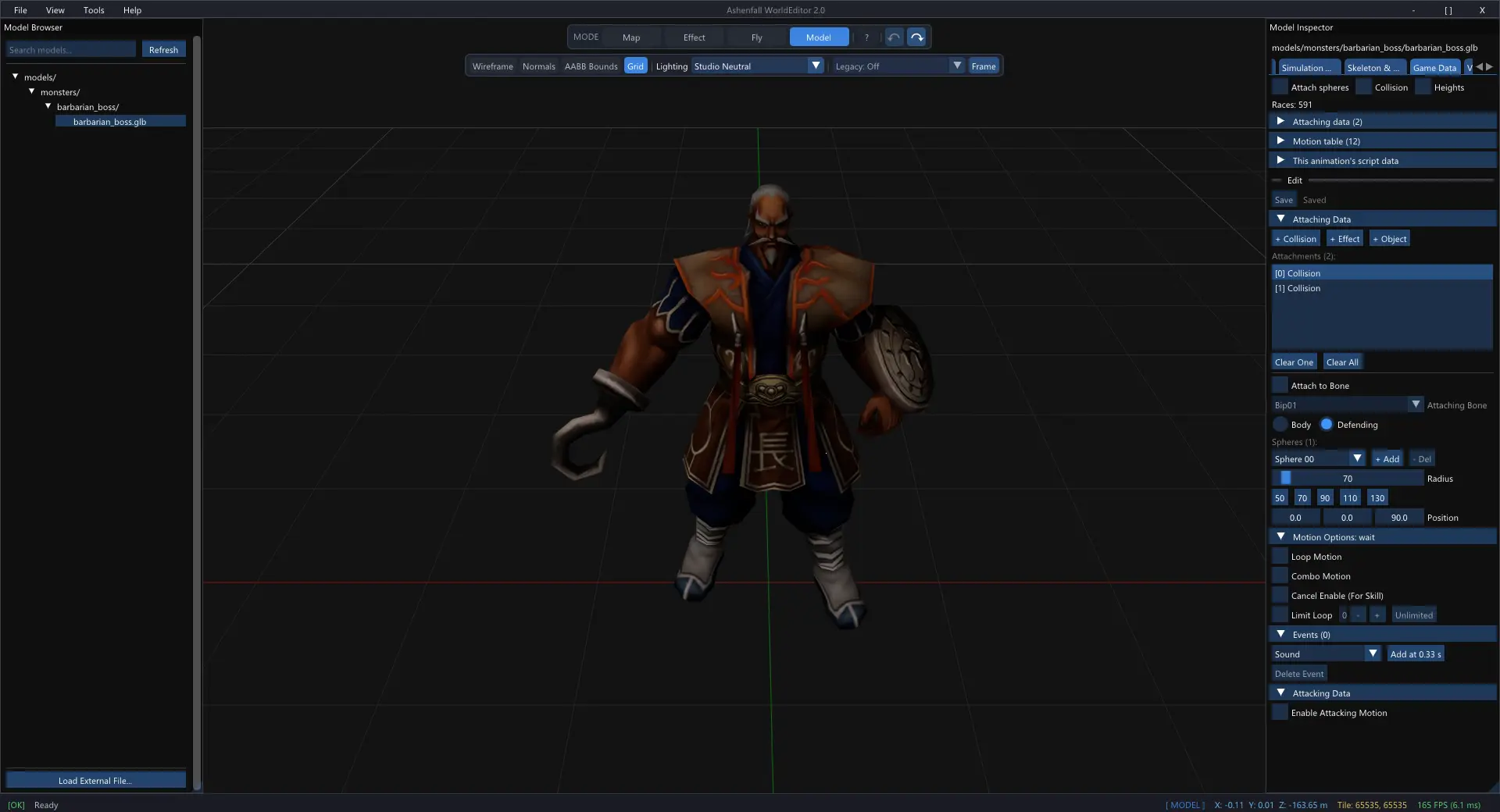Check Enable Attacking Motion
Screen dimensions: 1500x812
click(x=1280, y=712)
